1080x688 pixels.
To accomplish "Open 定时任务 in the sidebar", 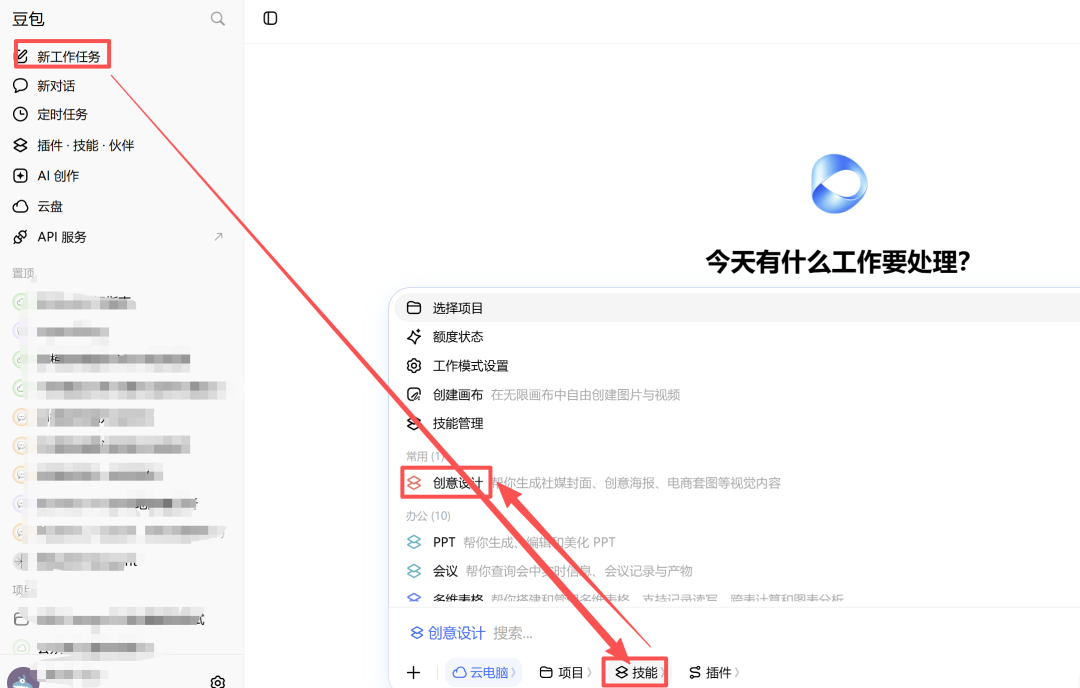I will 62,114.
